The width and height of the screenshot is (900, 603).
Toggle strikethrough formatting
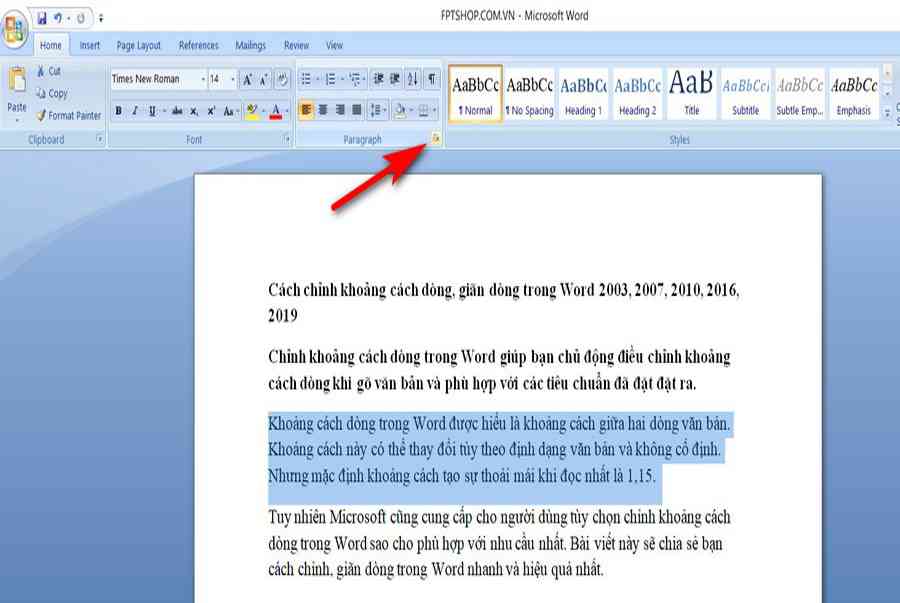coord(177,111)
